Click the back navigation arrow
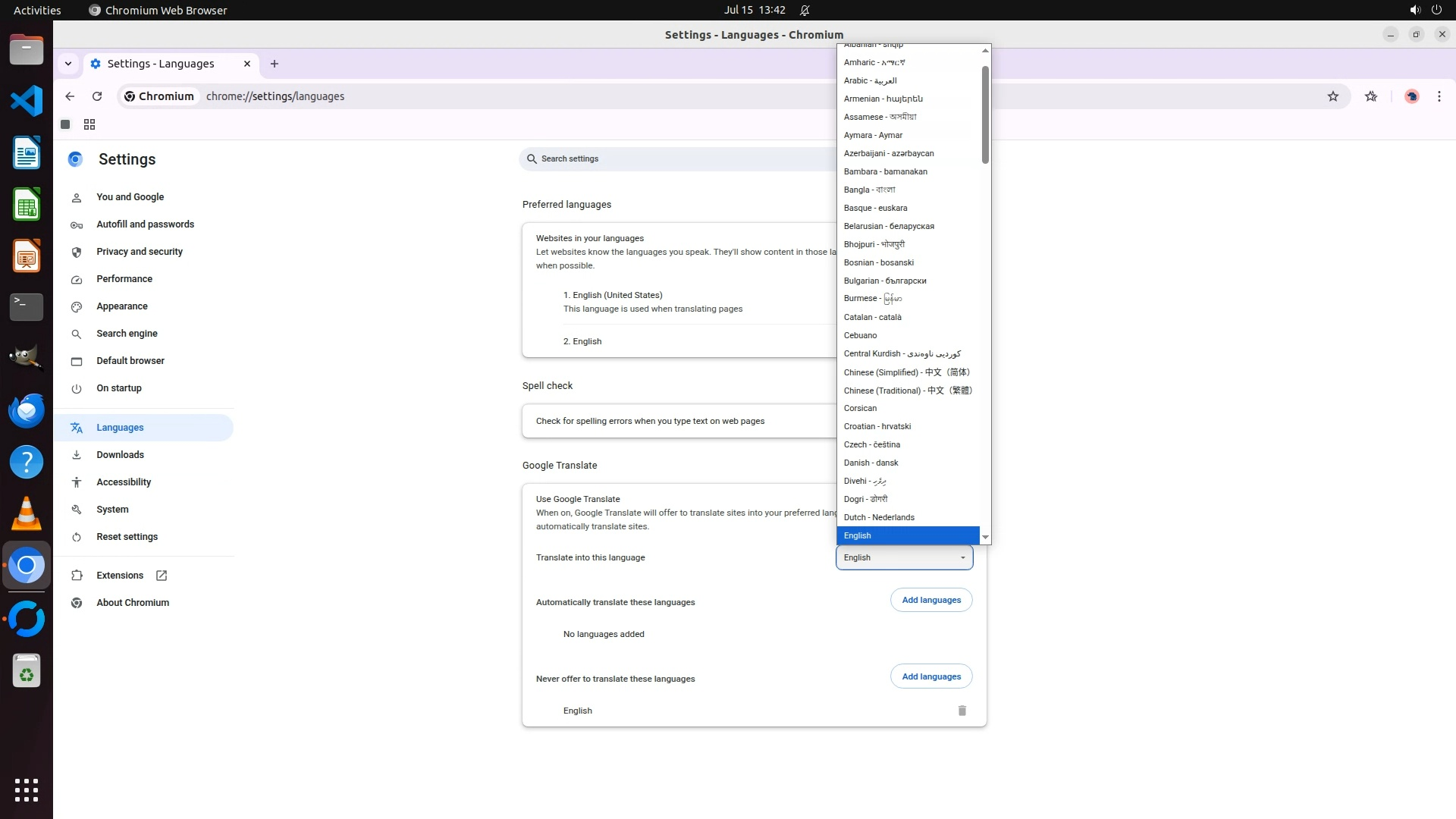Screen dimensions: 1456x819 (70, 96)
